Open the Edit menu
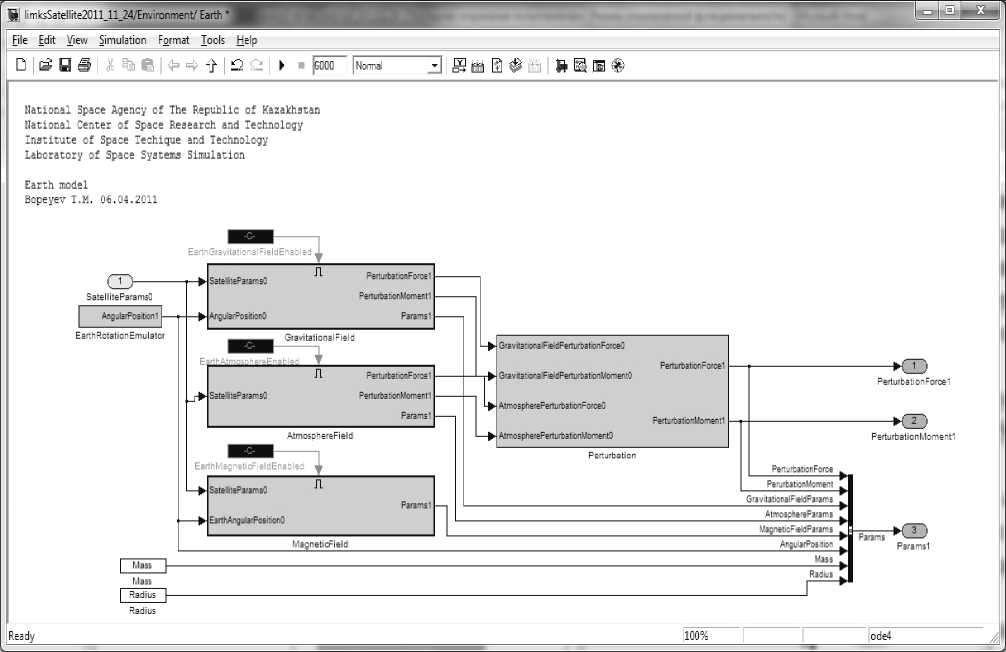The height and width of the screenshot is (652, 1006). coord(47,40)
